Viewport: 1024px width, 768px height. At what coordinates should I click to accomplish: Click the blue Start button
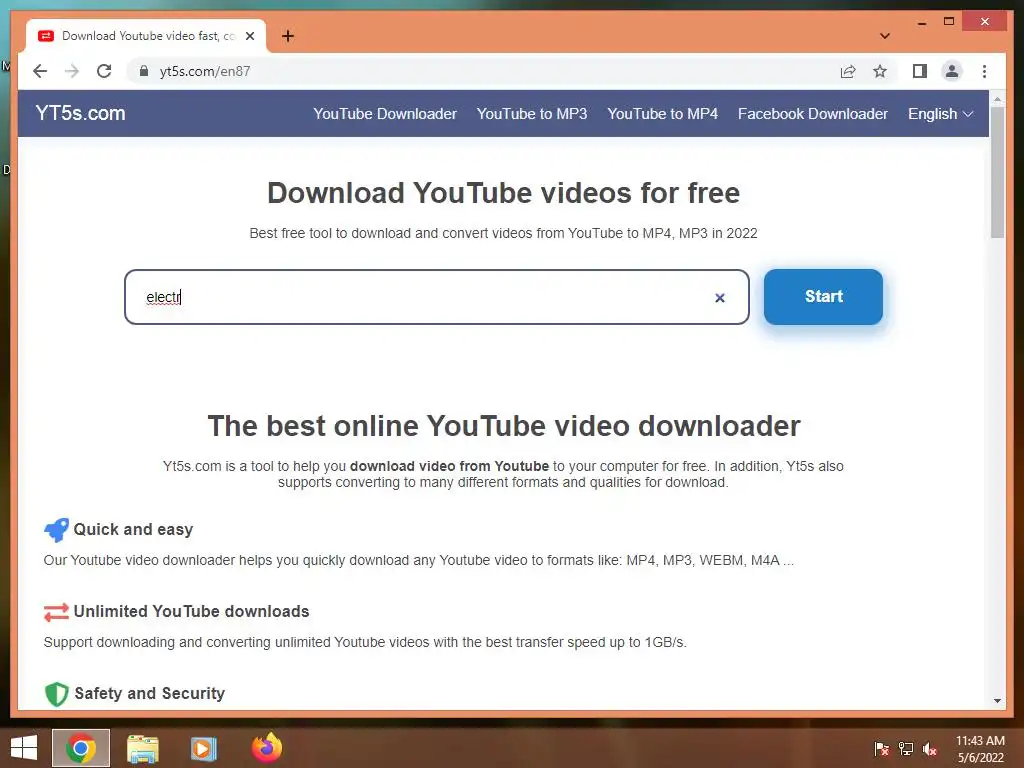pyautogui.click(x=823, y=296)
